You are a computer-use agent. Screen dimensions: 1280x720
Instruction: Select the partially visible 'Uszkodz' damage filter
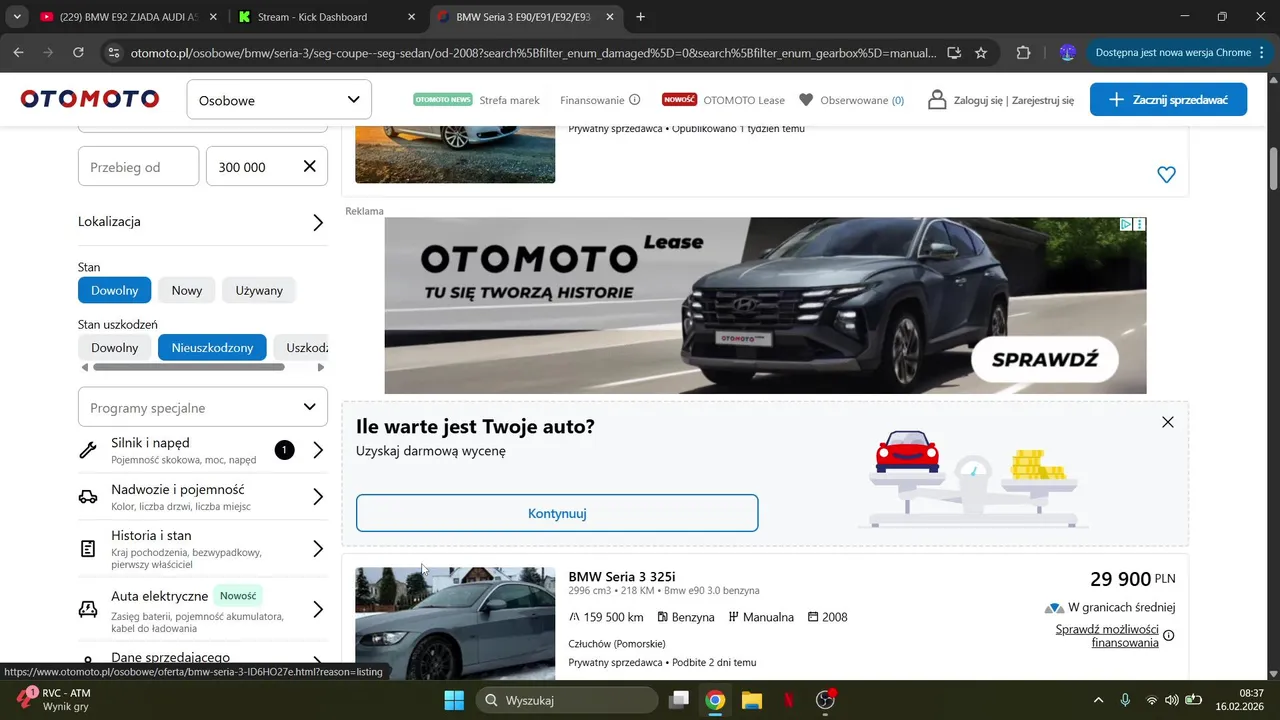[x=301, y=347]
